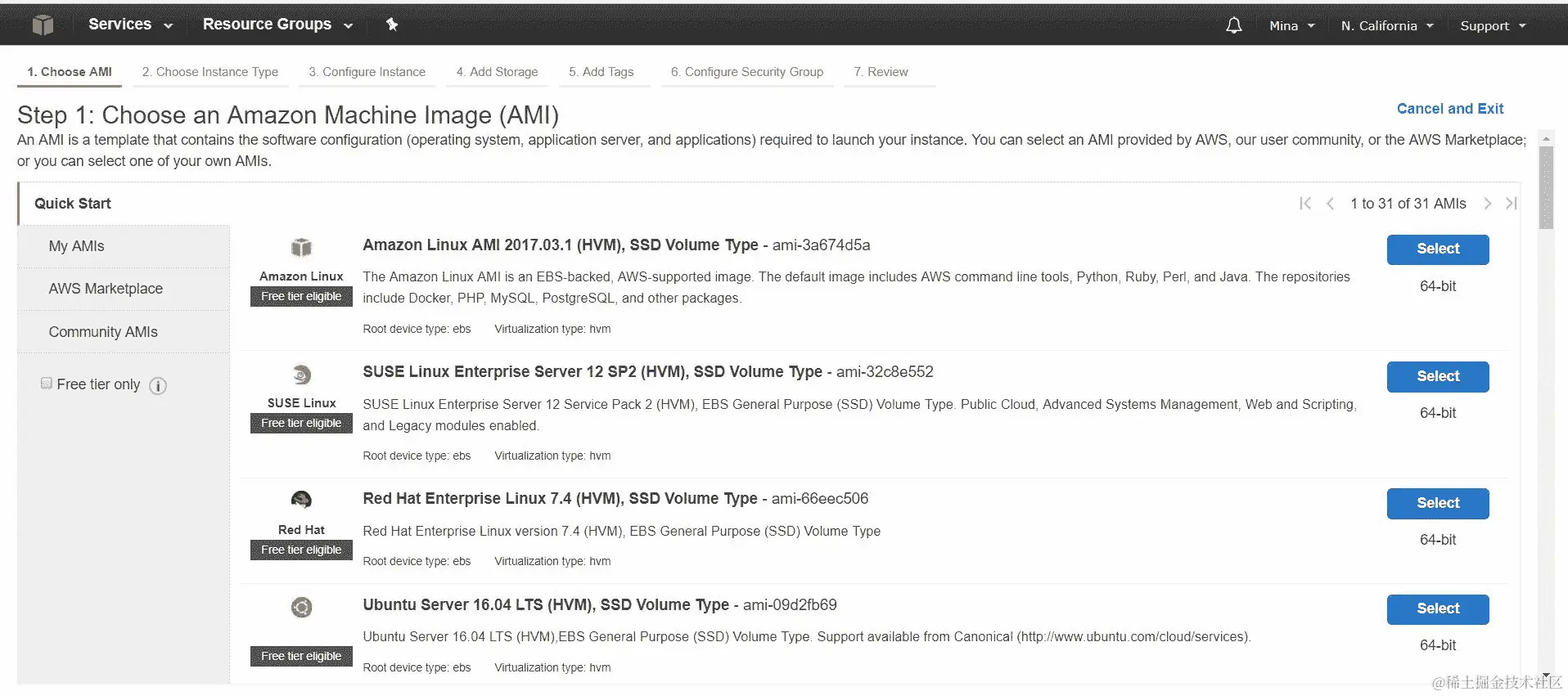Click 64-bit label in Ubuntu row
Screen dimensions: 1568x696
point(1438,645)
